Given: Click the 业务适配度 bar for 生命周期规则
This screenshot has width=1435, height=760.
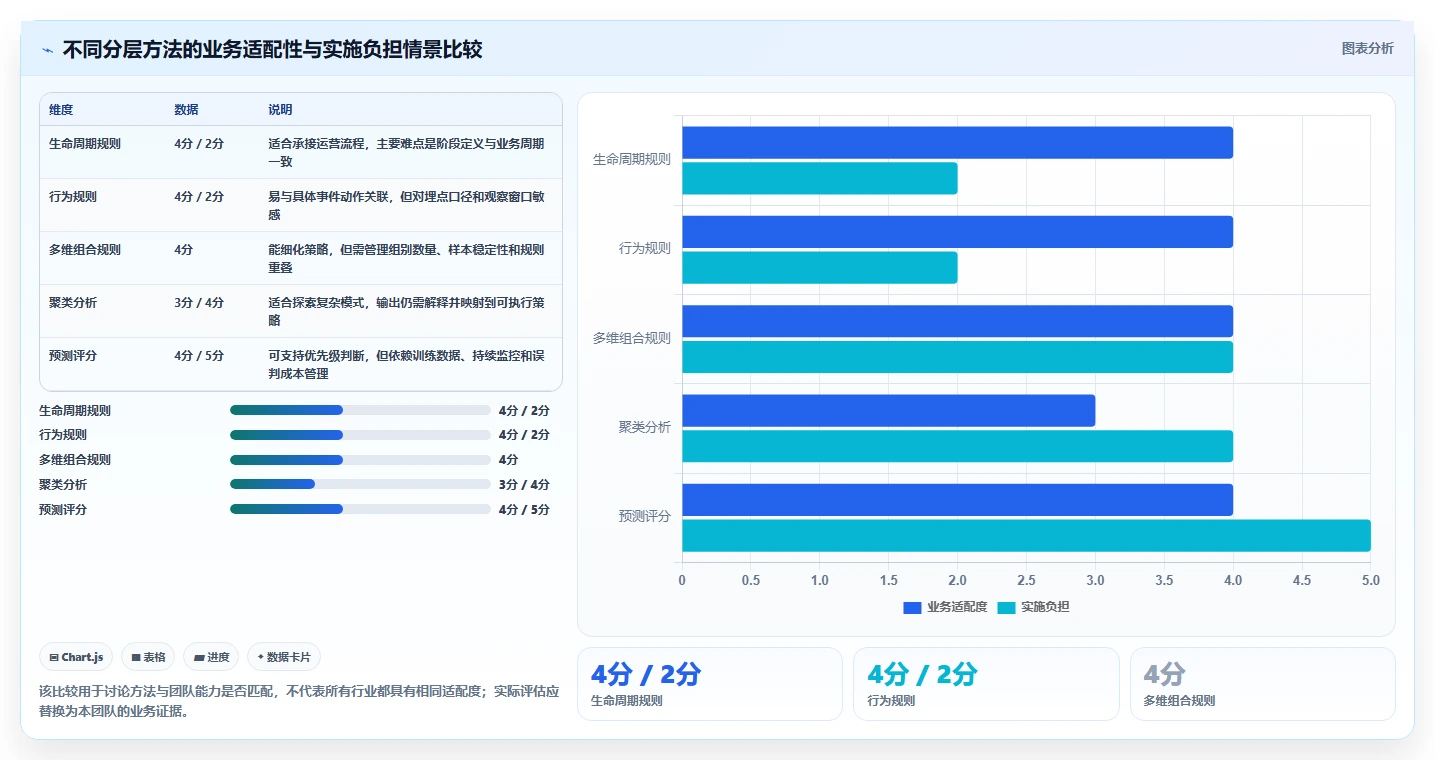Looking at the screenshot, I should tap(957, 143).
